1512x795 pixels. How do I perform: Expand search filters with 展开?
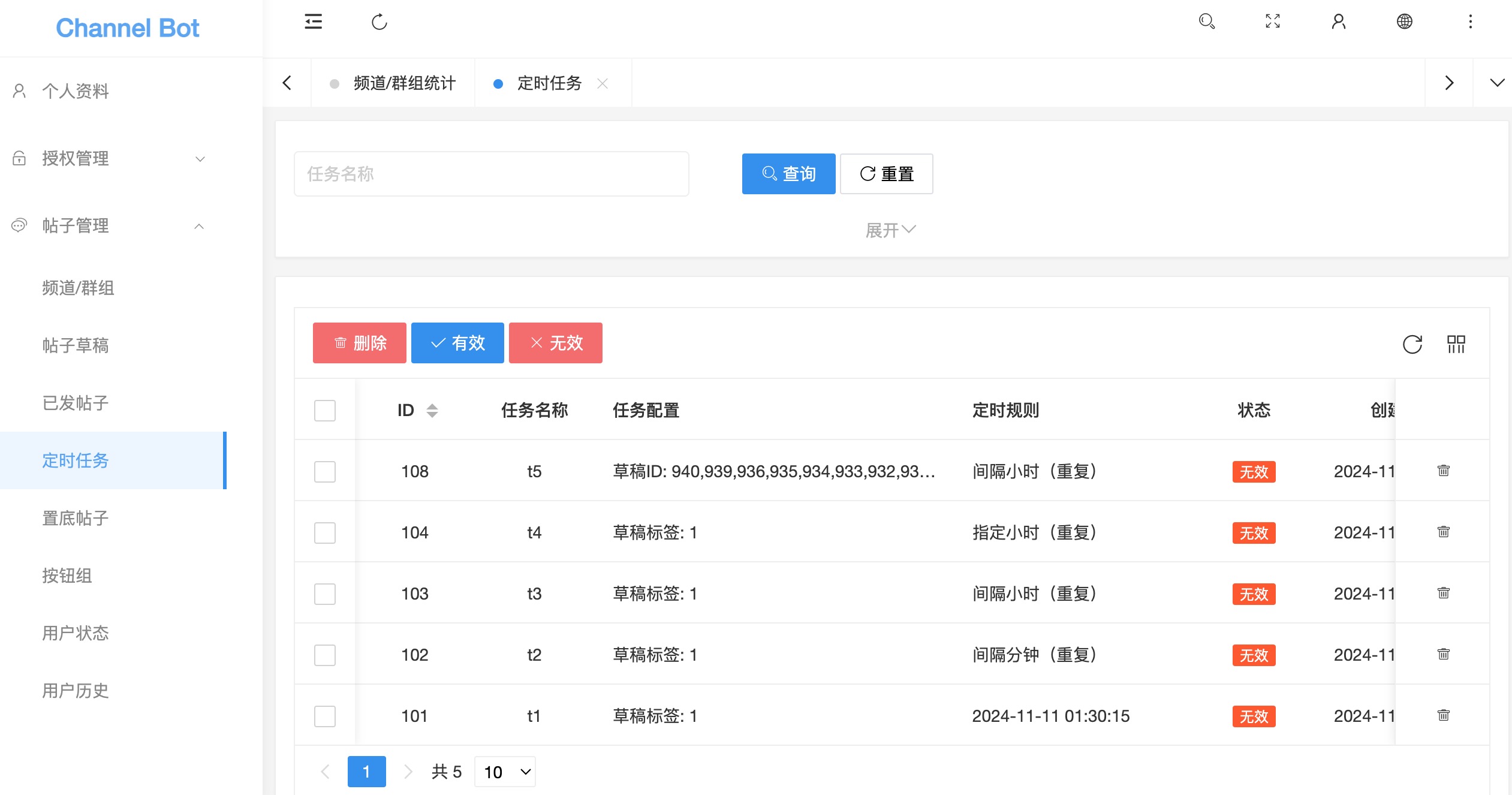pyautogui.click(x=890, y=230)
